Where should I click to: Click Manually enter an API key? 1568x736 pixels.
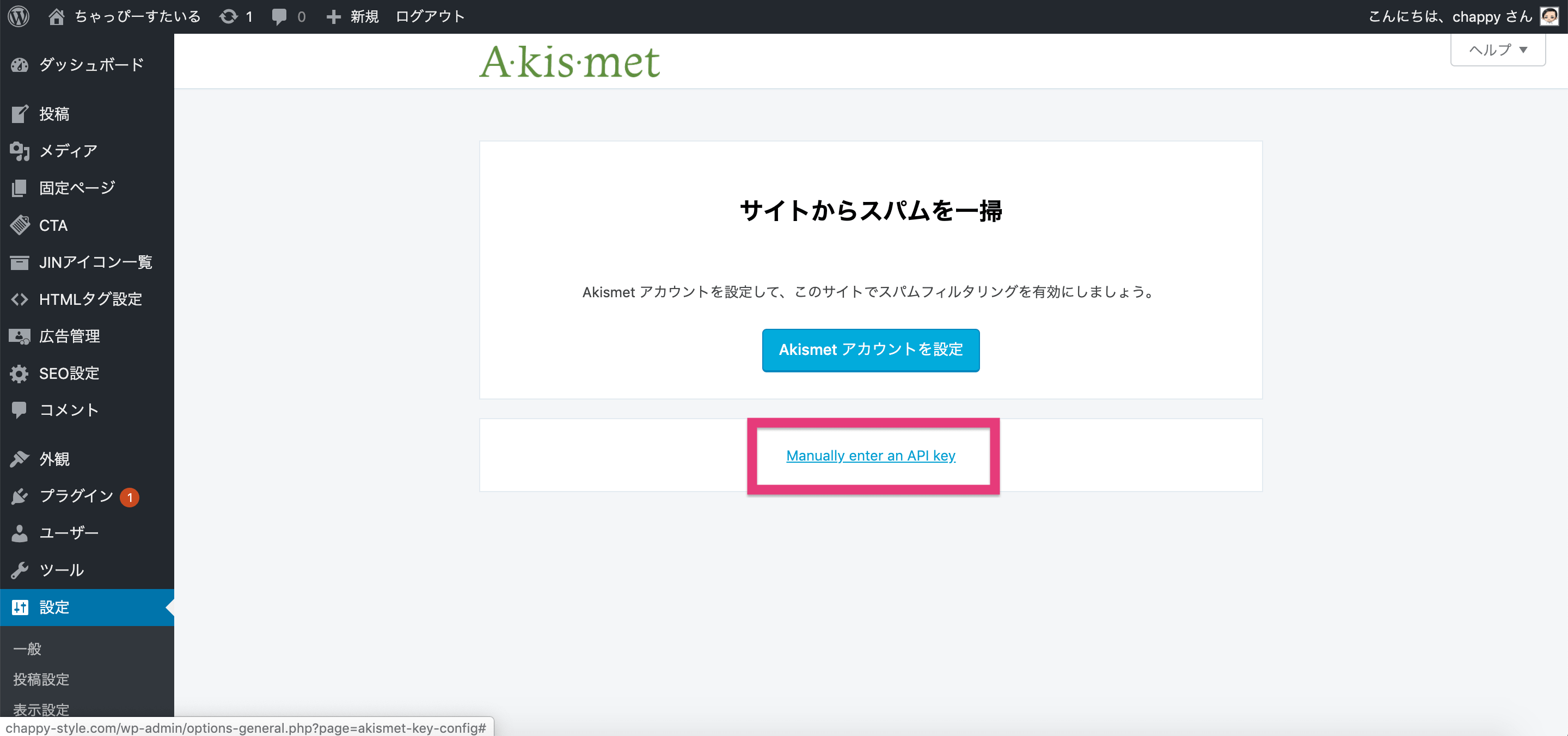870,455
